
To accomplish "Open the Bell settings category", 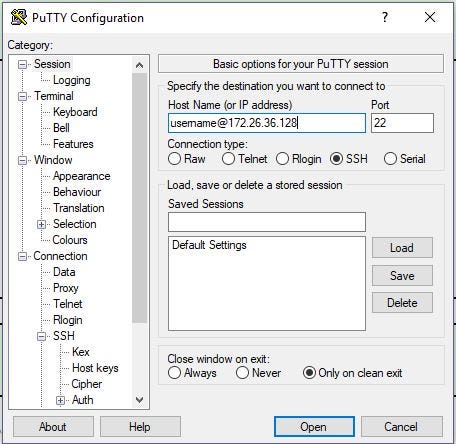I will point(61,128).
